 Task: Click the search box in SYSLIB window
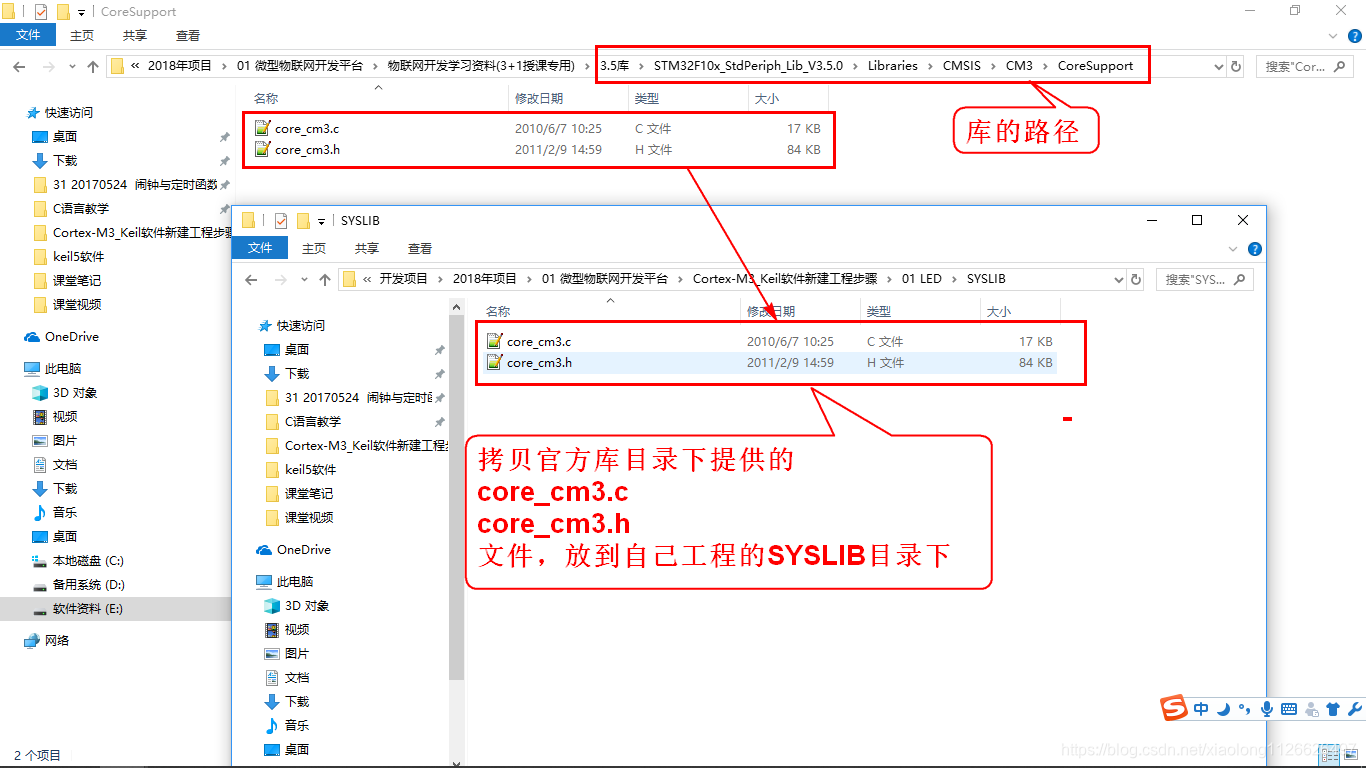coord(1204,279)
